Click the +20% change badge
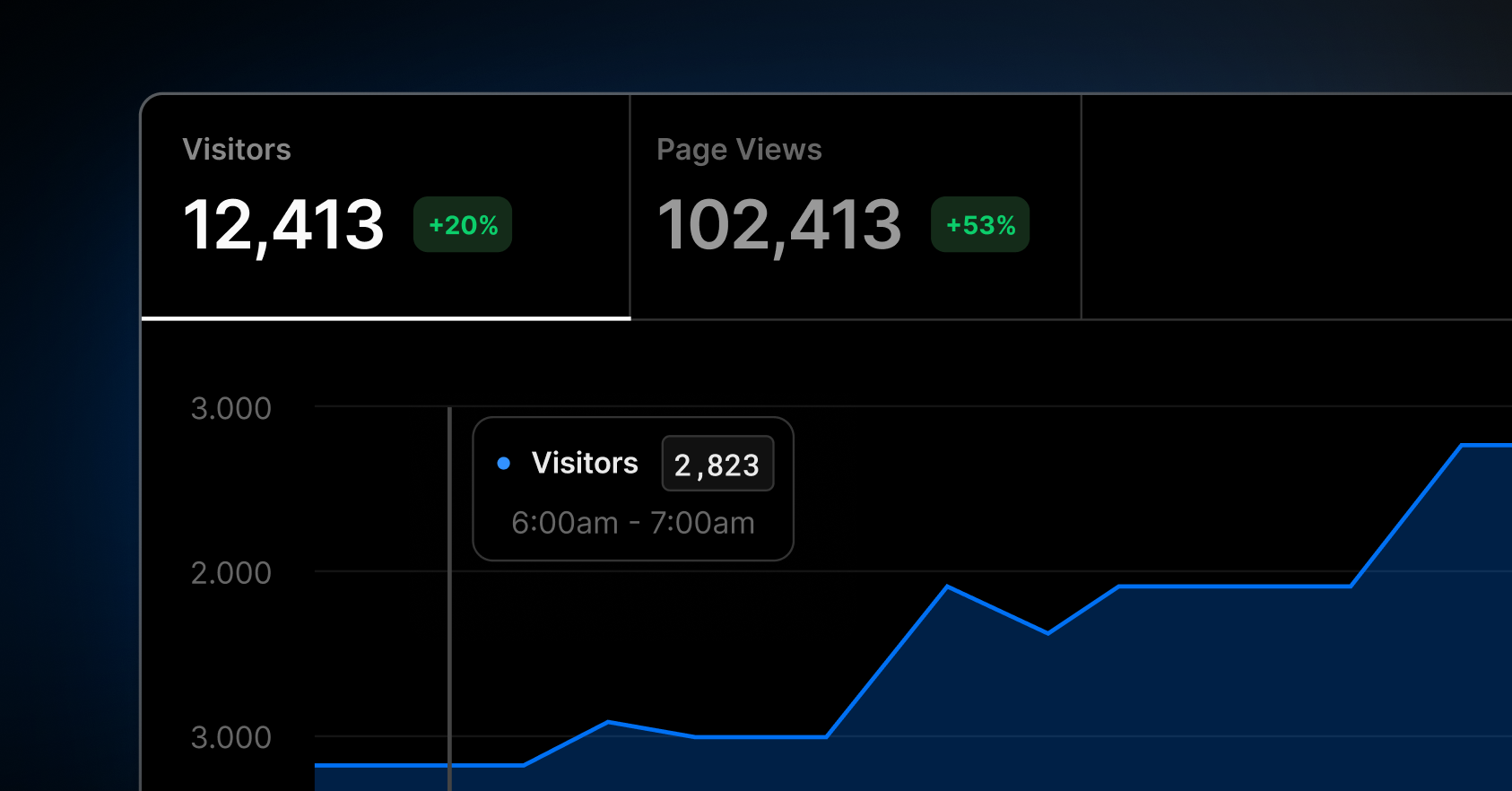 pos(463,224)
